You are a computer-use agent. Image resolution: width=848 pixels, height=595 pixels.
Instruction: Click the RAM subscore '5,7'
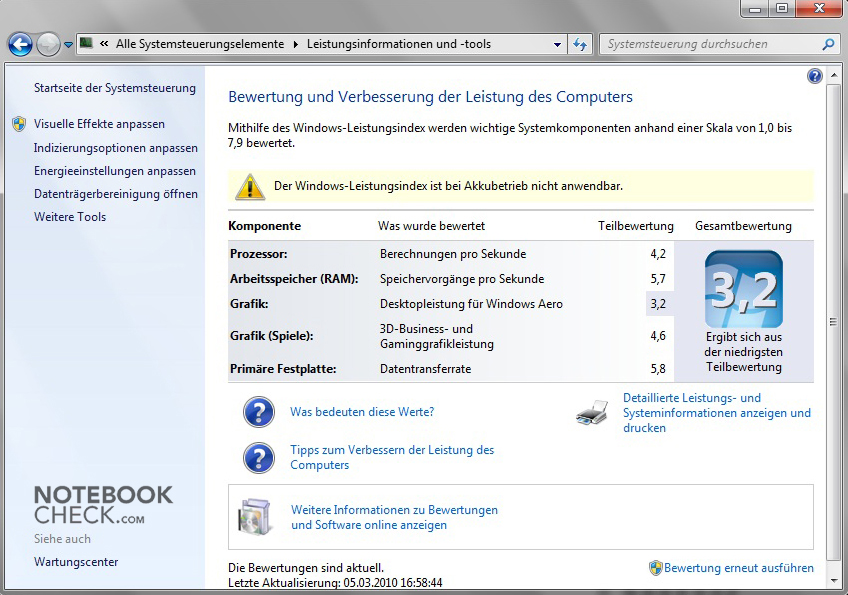[x=658, y=279]
